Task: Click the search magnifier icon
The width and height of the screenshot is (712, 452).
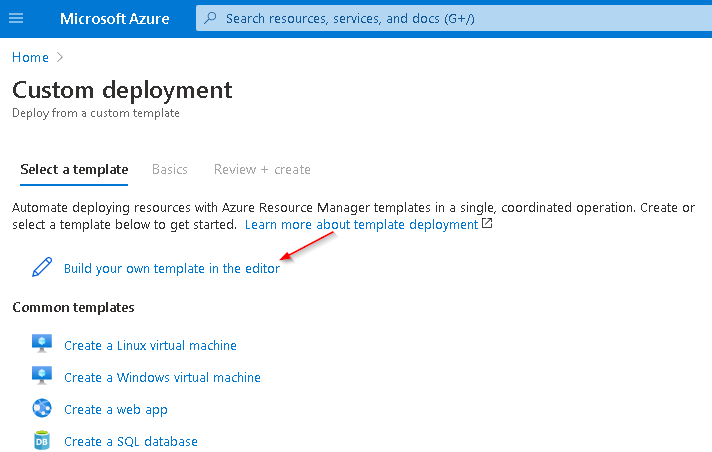Action: [210, 18]
